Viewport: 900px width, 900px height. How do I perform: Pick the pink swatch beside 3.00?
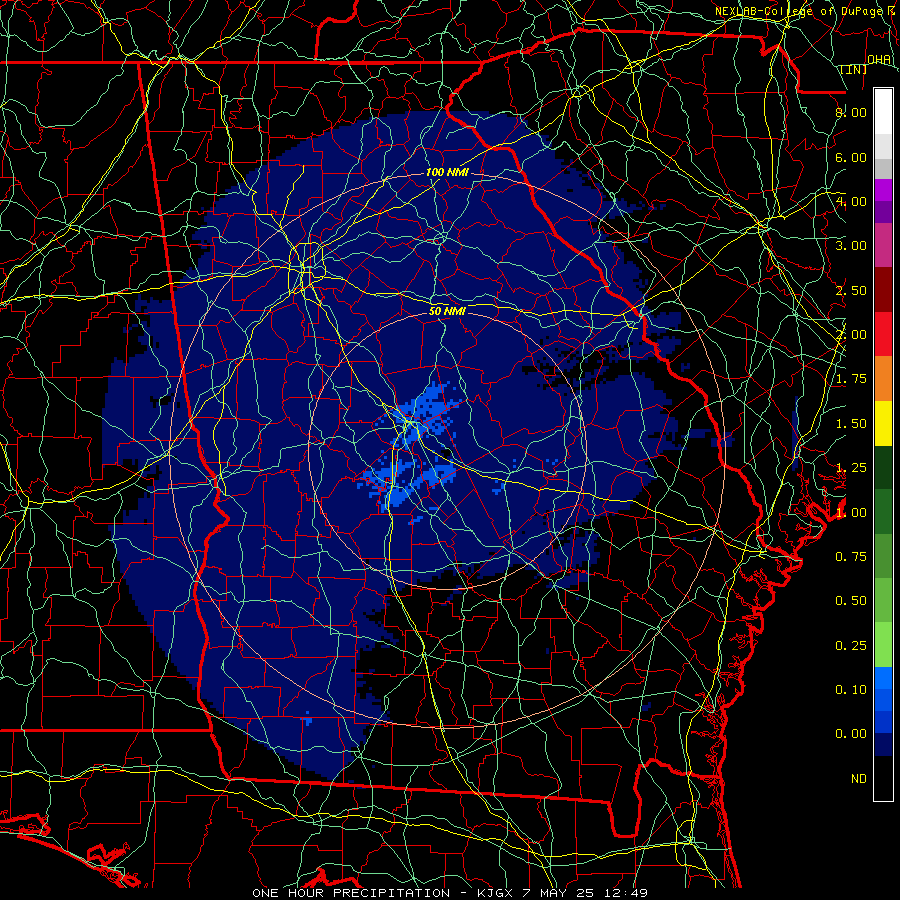(883, 245)
